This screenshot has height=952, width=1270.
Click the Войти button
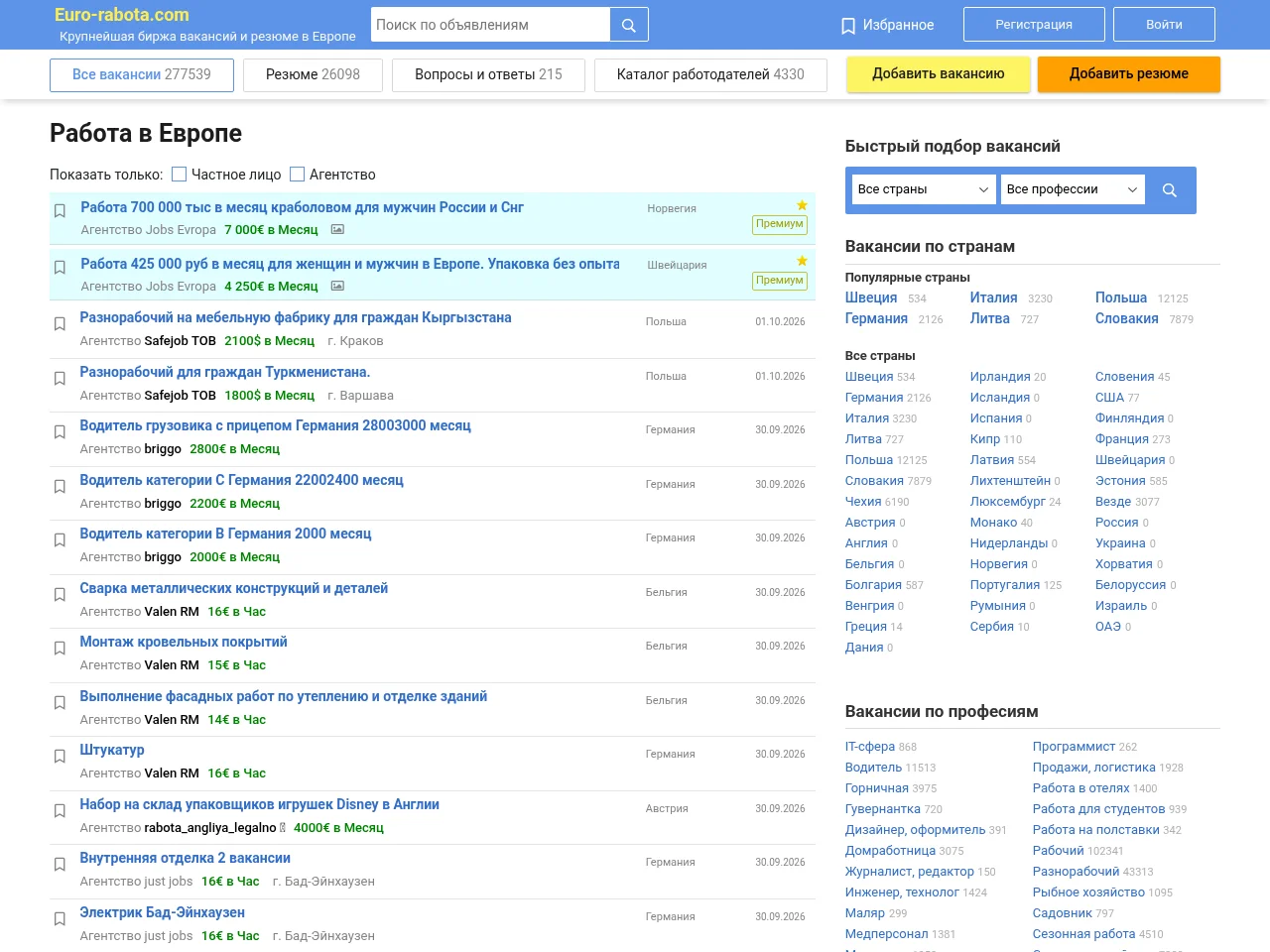1164,25
